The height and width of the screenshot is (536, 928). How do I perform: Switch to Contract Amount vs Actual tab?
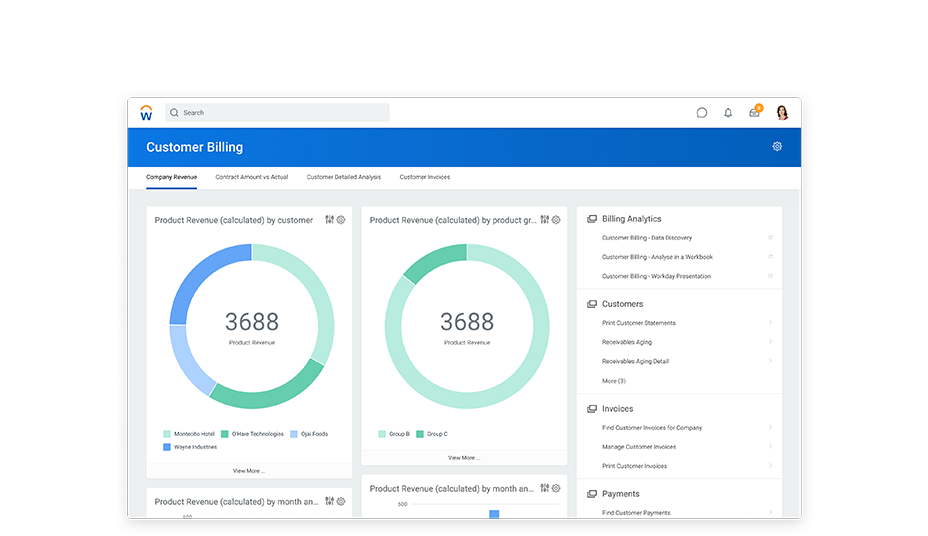pyautogui.click(x=252, y=177)
